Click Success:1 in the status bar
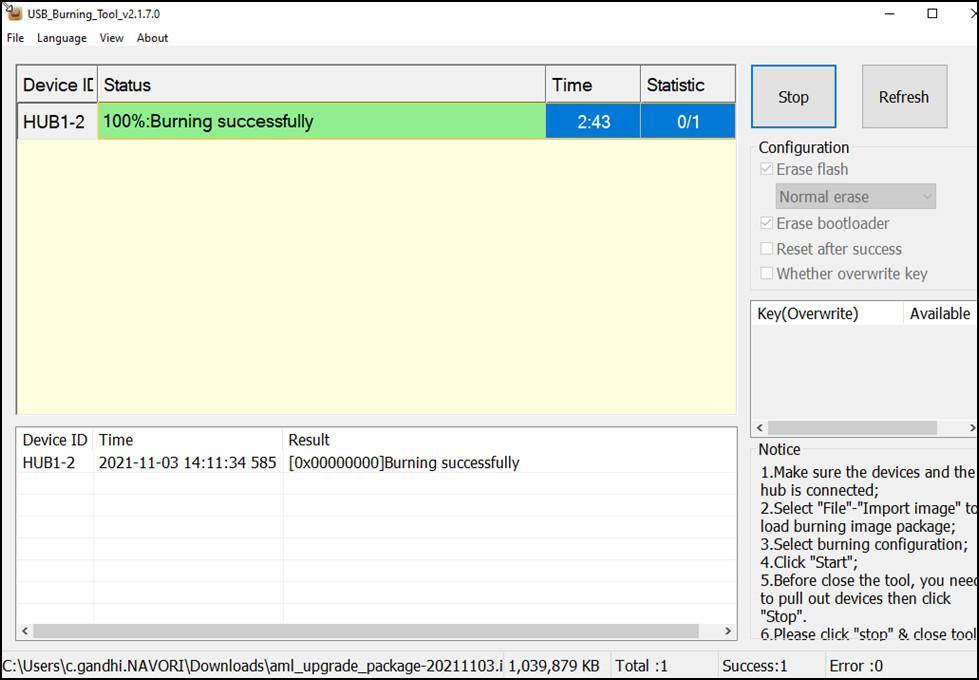 pos(755,666)
